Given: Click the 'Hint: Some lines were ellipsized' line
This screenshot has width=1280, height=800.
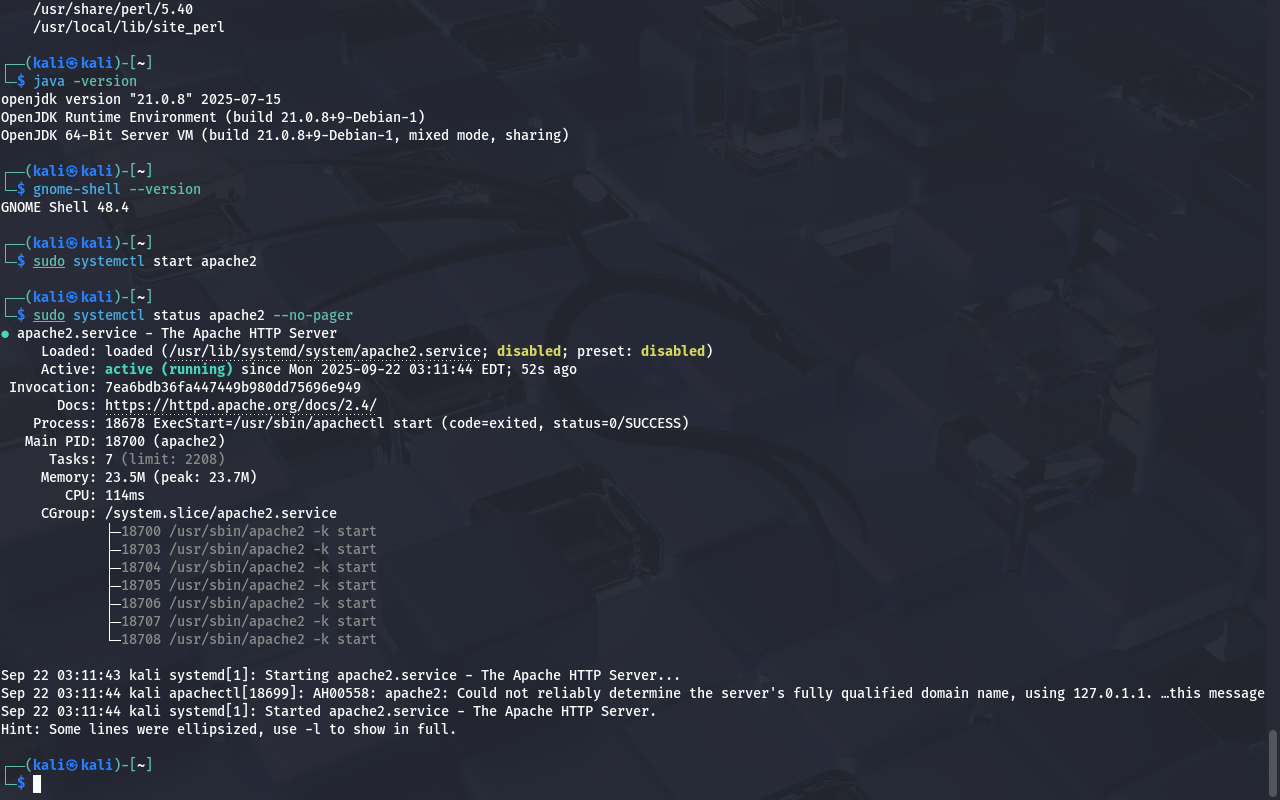Looking at the screenshot, I should coord(229,729).
